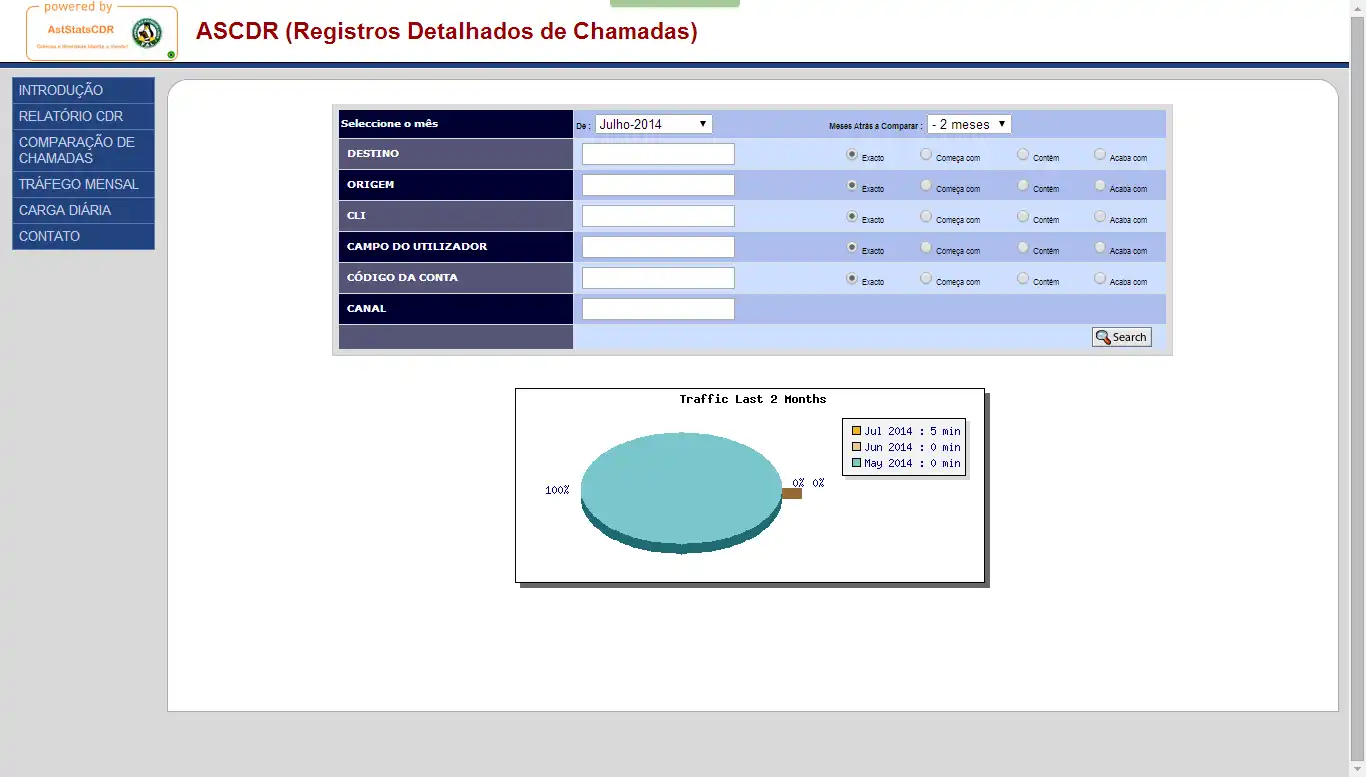Click the 'Meses Atrás a Comparar' label
The height and width of the screenshot is (777, 1366).
[875, 126]
